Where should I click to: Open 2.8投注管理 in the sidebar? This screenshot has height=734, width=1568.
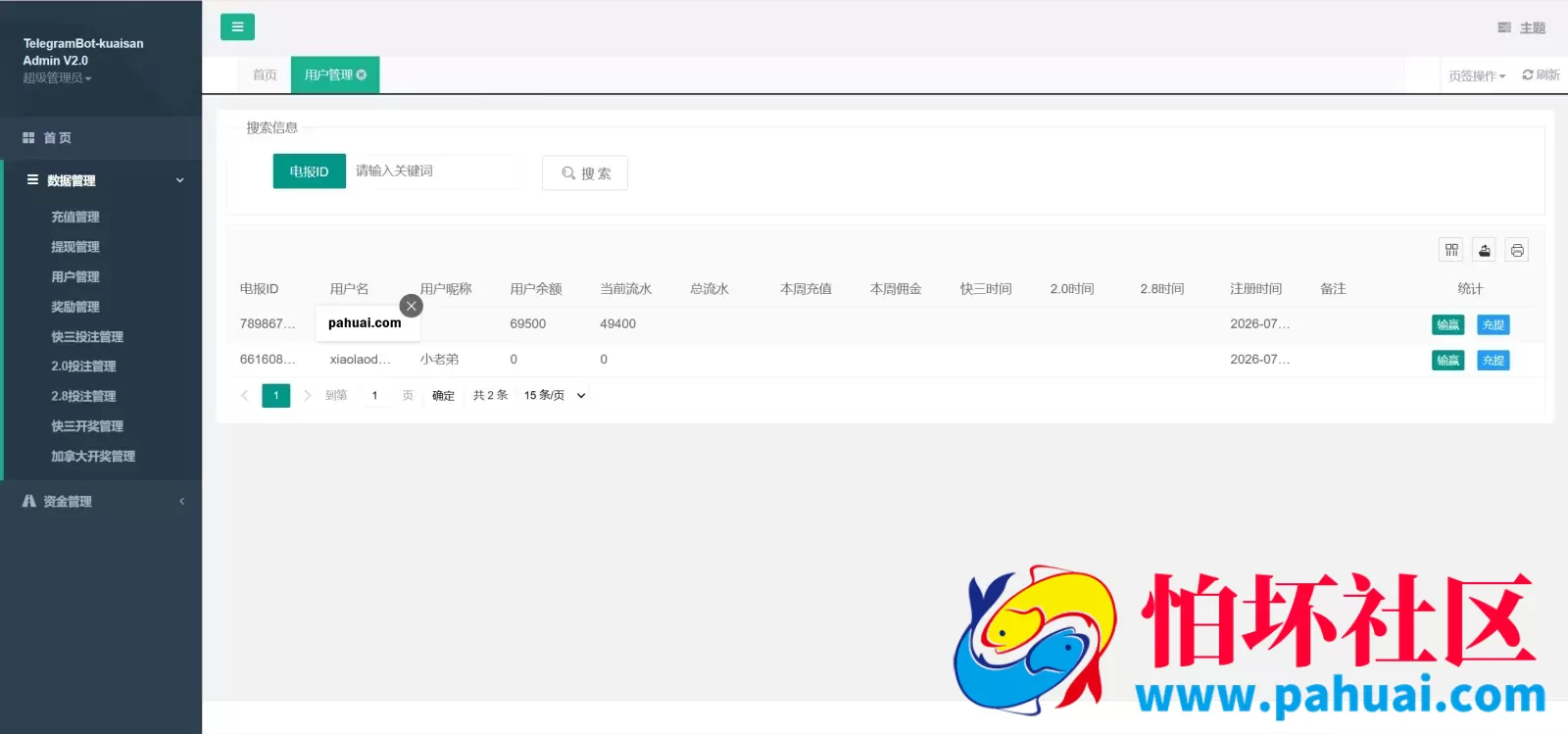pos(83,396)
